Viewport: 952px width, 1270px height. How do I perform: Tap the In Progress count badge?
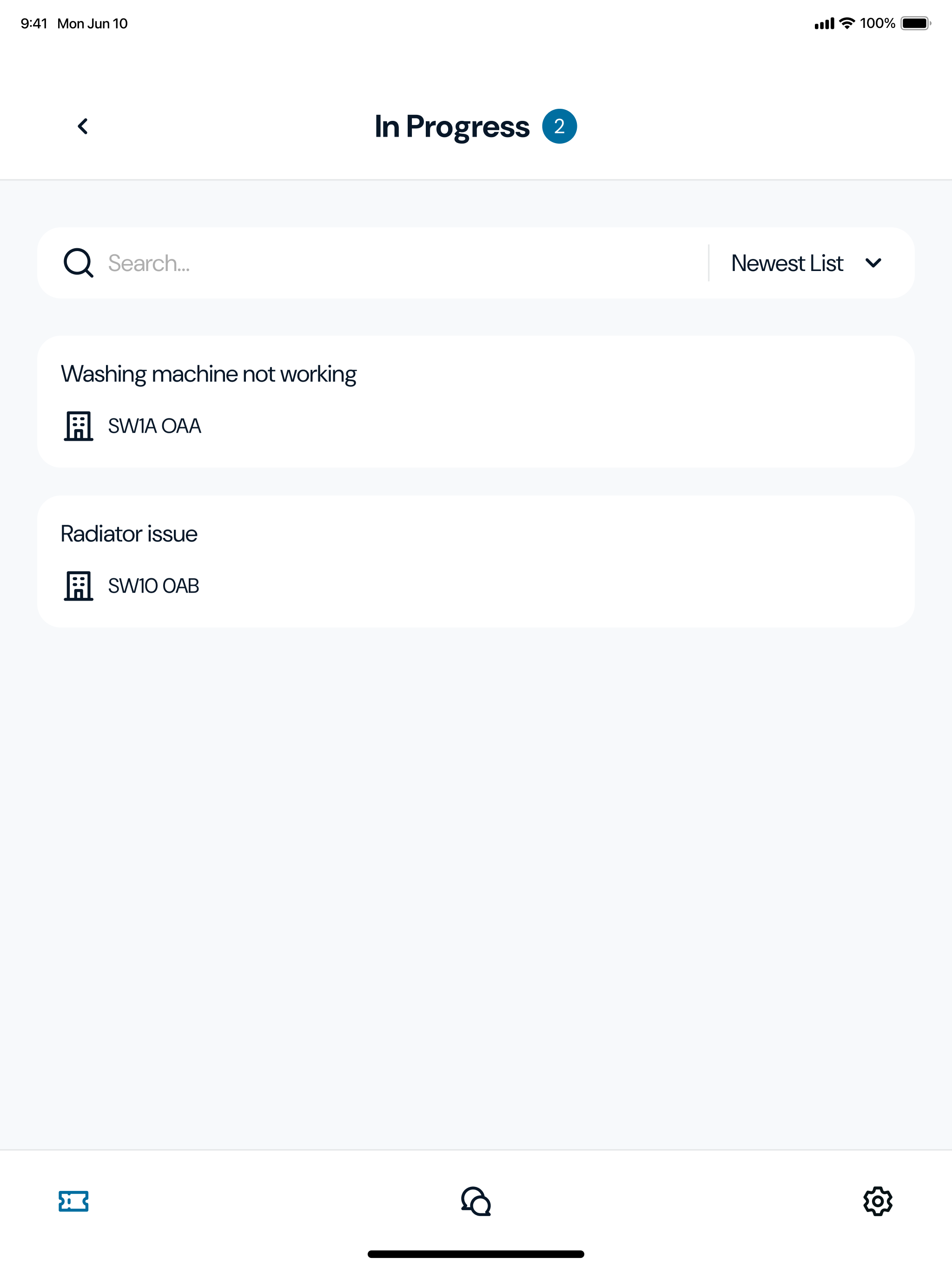pos(559,126)
